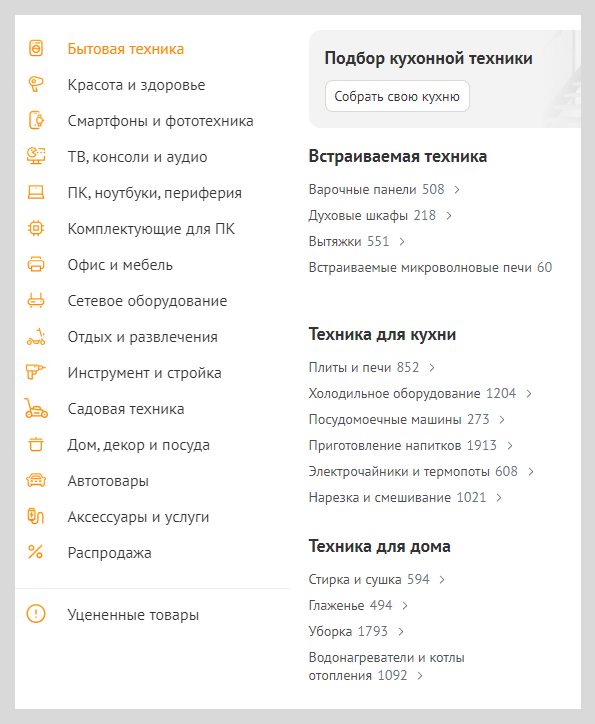Click the printer icon for Офис и мебель
This screenshot has height=724, width=595.
point(36,265)
